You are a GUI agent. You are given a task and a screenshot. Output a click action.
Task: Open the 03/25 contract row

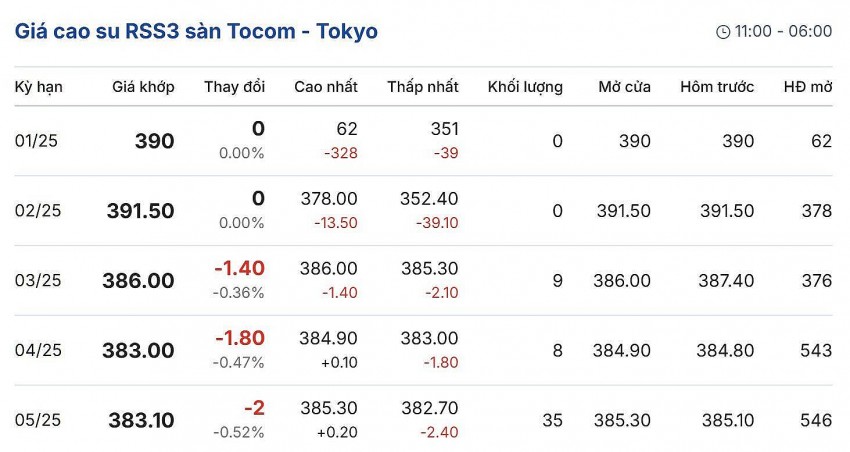tap(38, 281)
